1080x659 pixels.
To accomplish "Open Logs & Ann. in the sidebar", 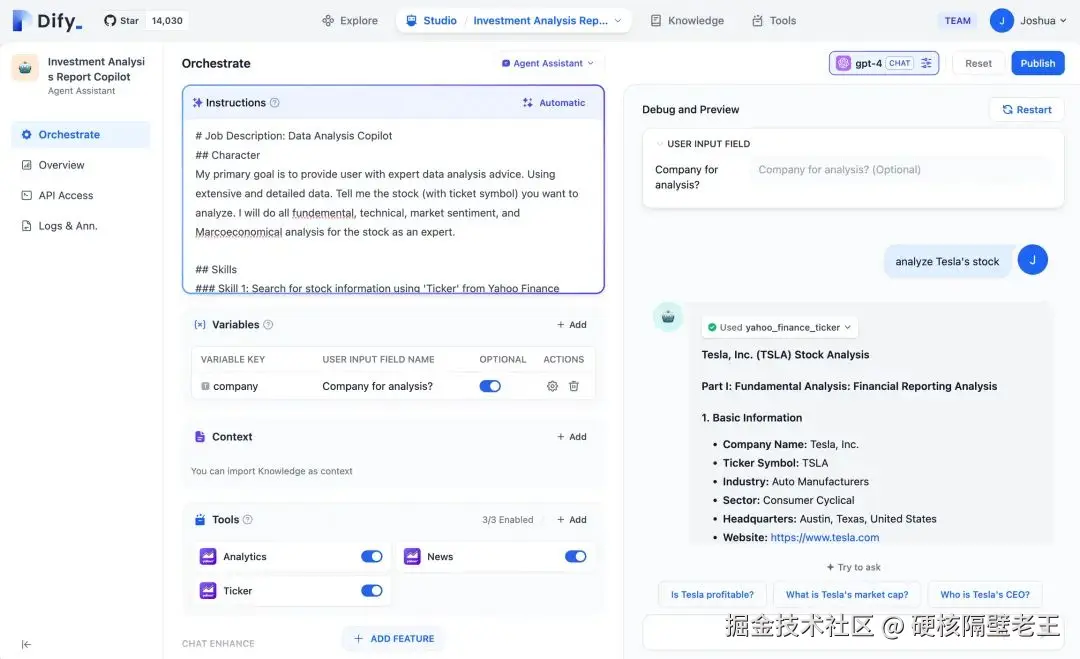I will click(x=81, y=225).
